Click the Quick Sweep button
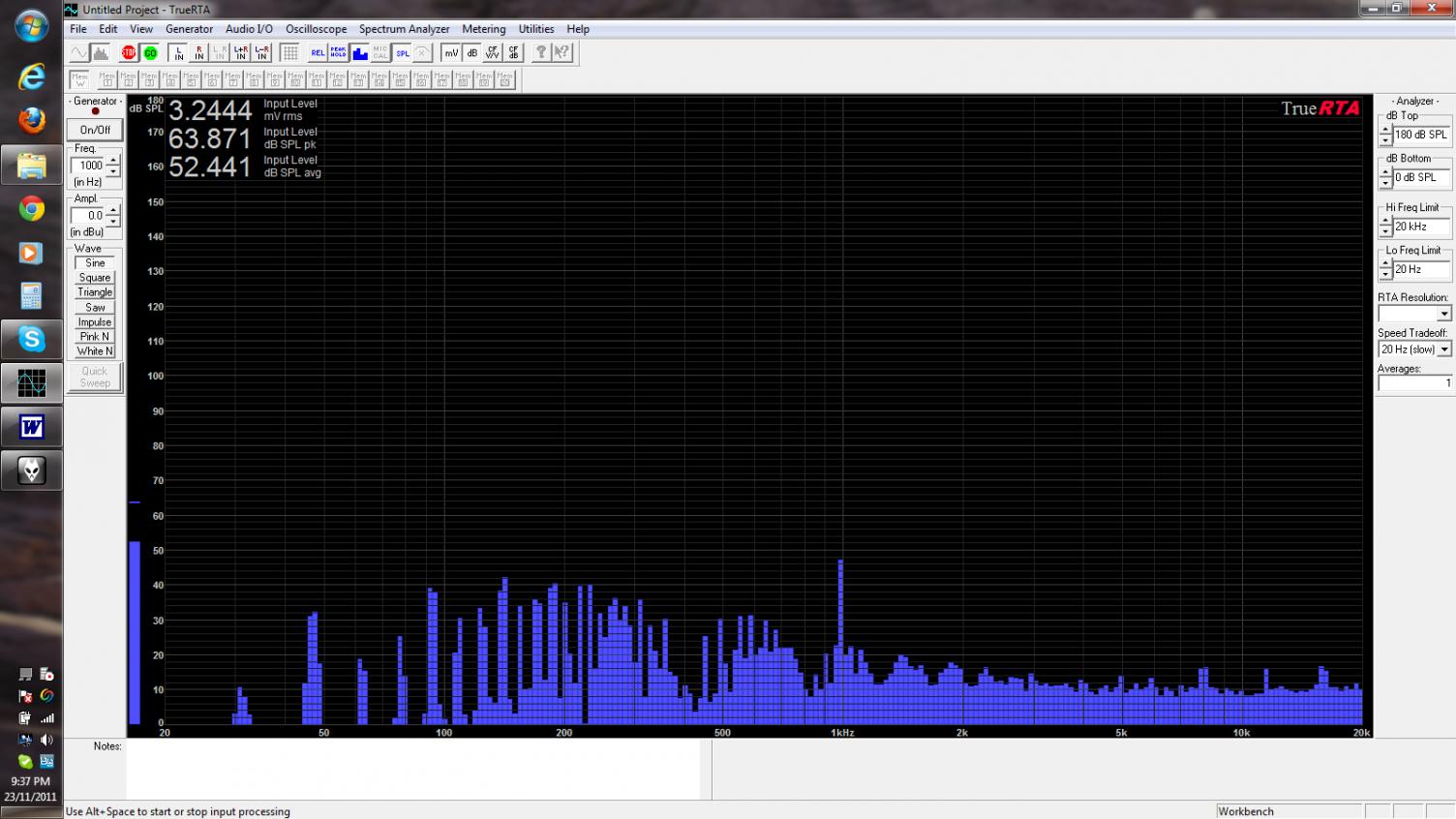Image resolution: width=1456 pixels, height=819 pixels. pyautogui.click(x=95, y=378)
